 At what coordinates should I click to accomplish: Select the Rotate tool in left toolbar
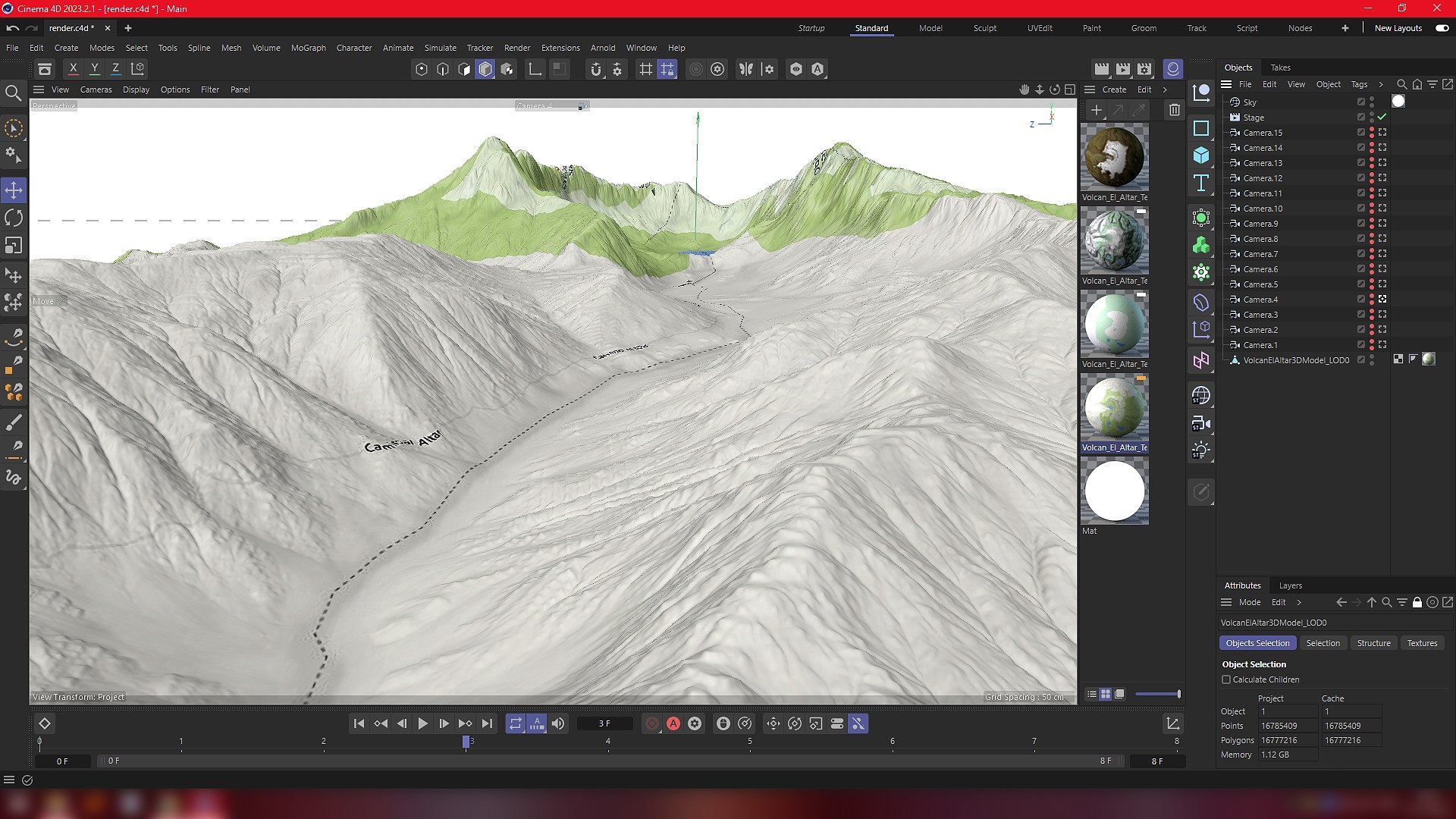[x=14, y=218]
